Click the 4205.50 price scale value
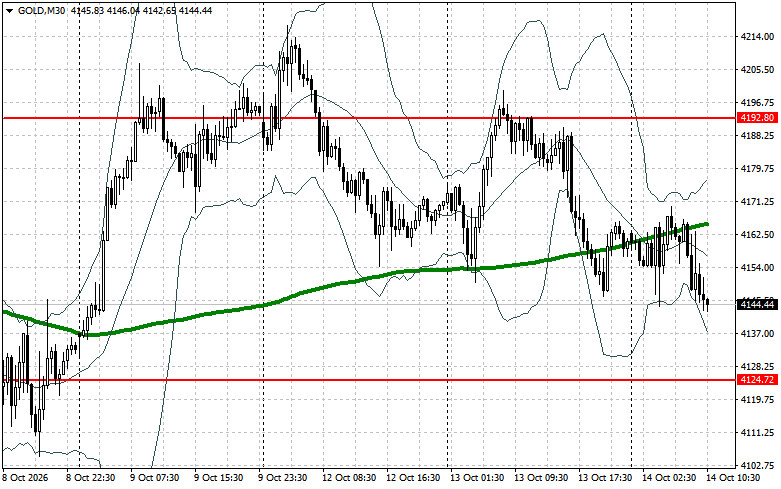Image resolution: width=781 pixels, height=489 pixels. coord(757,70)
